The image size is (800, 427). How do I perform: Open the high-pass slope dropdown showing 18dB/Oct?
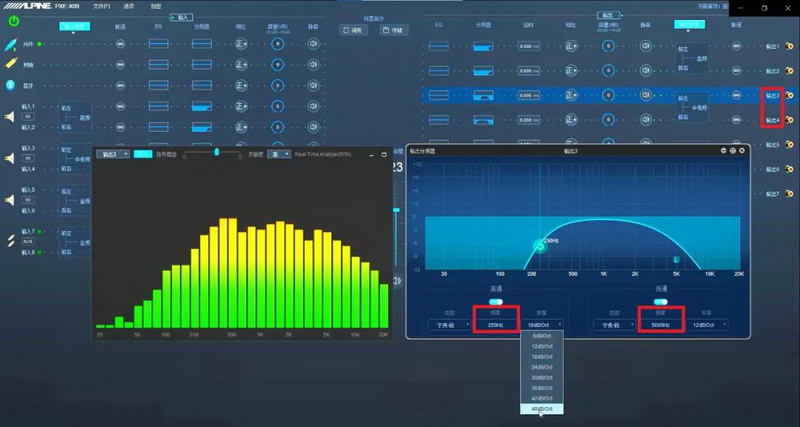pos(543,324)
